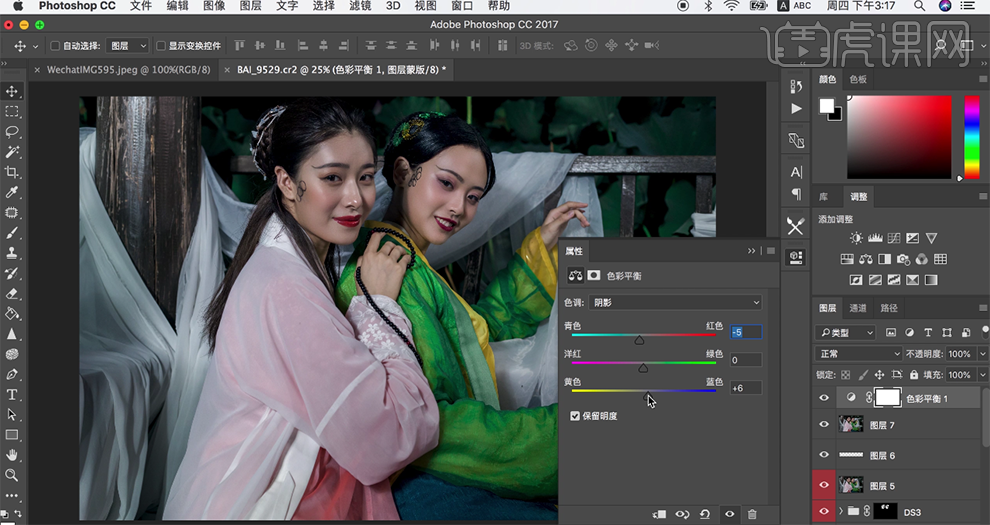
Task: Enable the 自动选择 checkbox
Action: [x=55, y=46]
